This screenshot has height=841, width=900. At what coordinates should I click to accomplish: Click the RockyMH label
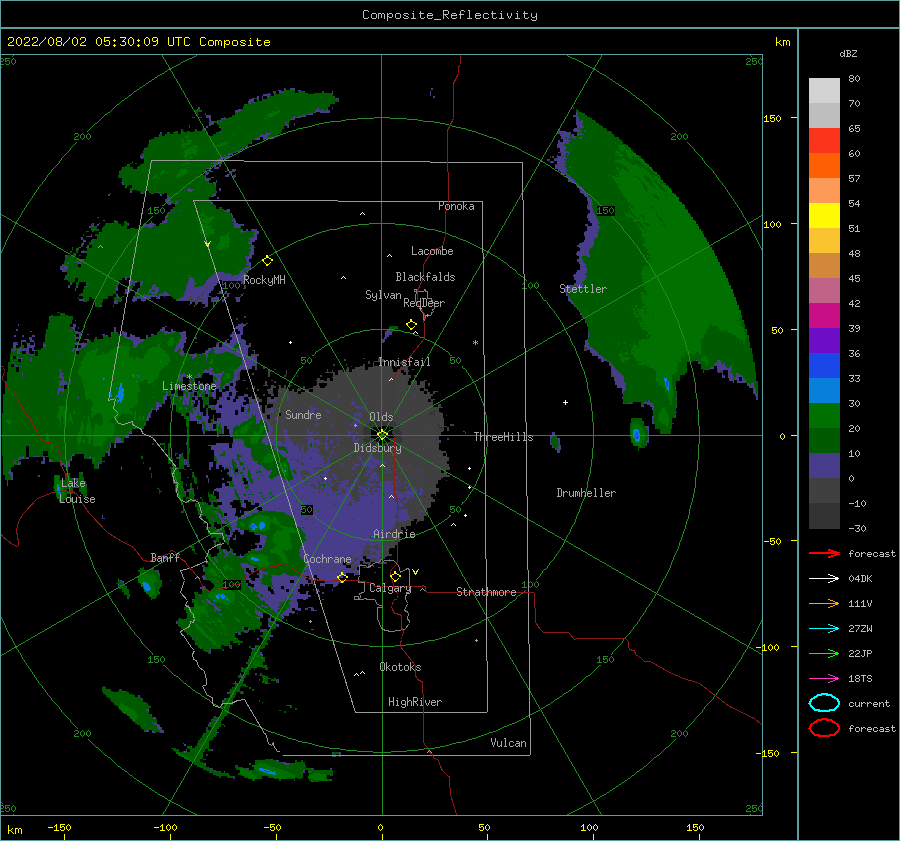click(x=264, y=280)
